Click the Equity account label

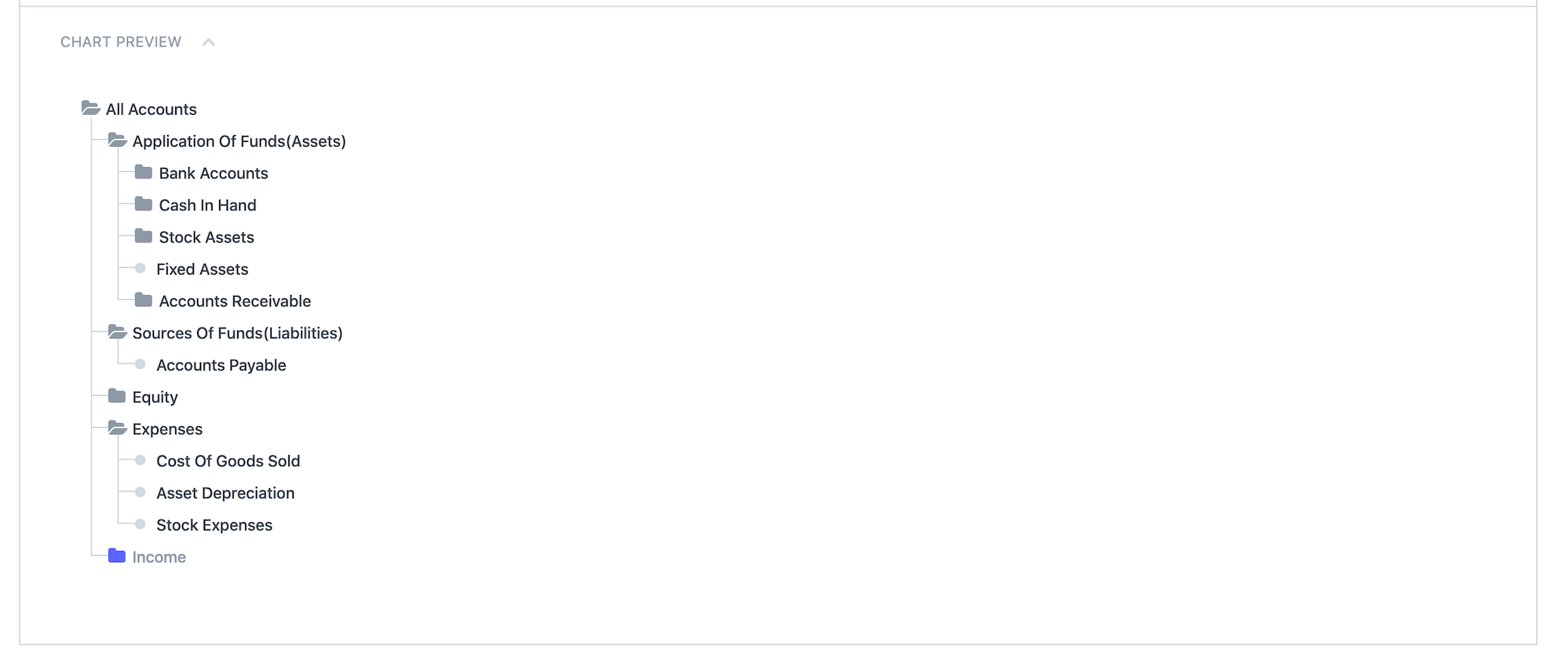coord(155,397)
